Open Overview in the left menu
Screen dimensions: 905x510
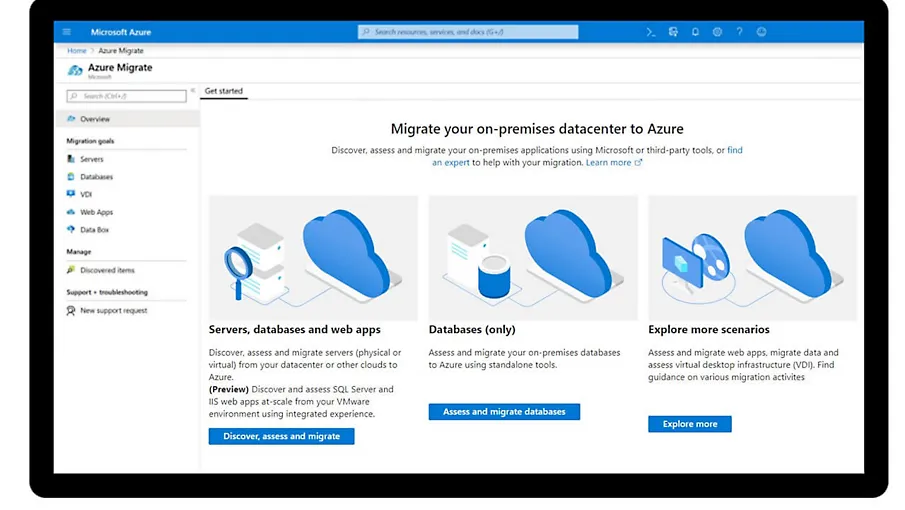(128, 119)
